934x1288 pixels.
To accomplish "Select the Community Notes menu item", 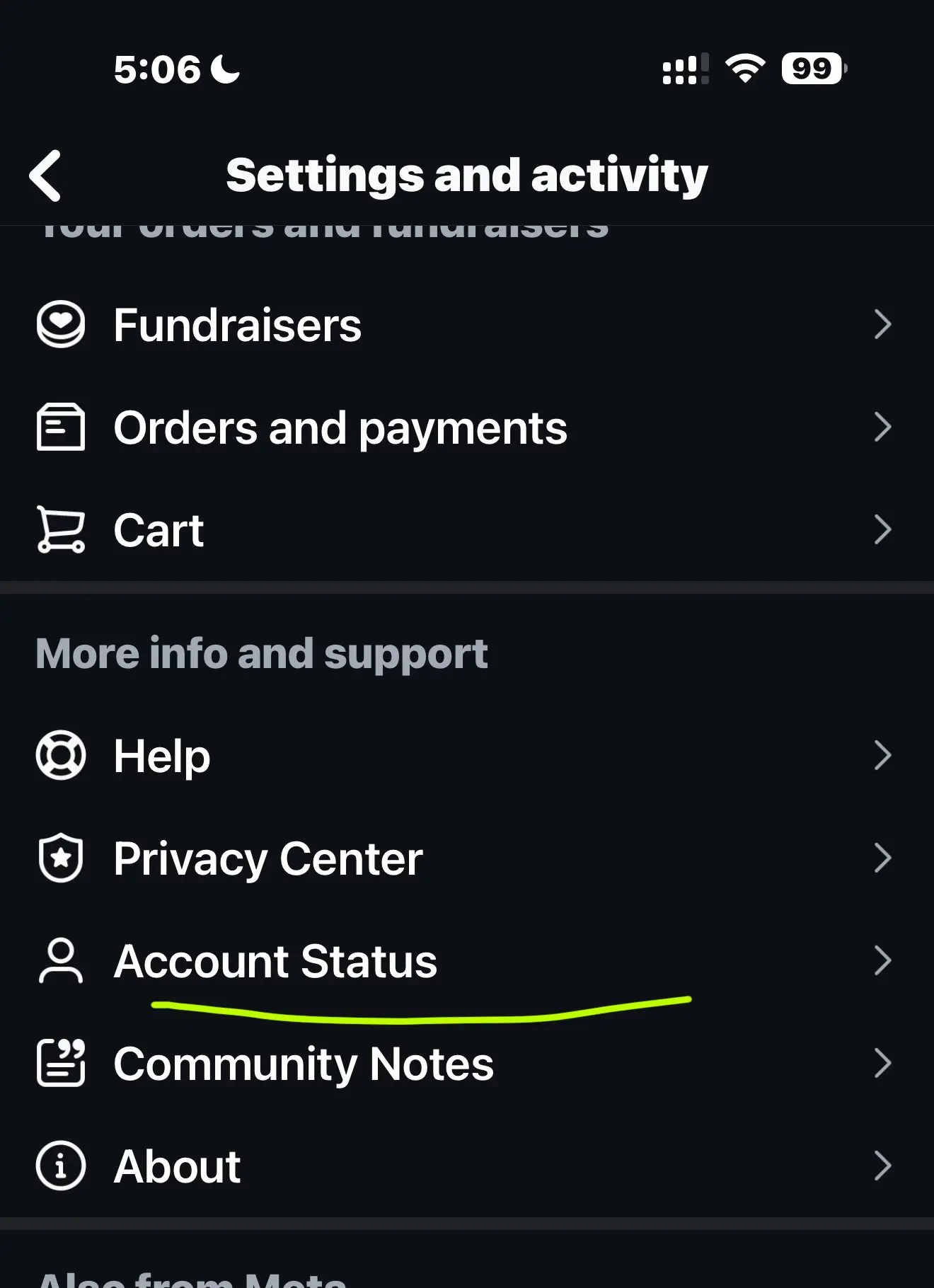I will point(467,1063).
